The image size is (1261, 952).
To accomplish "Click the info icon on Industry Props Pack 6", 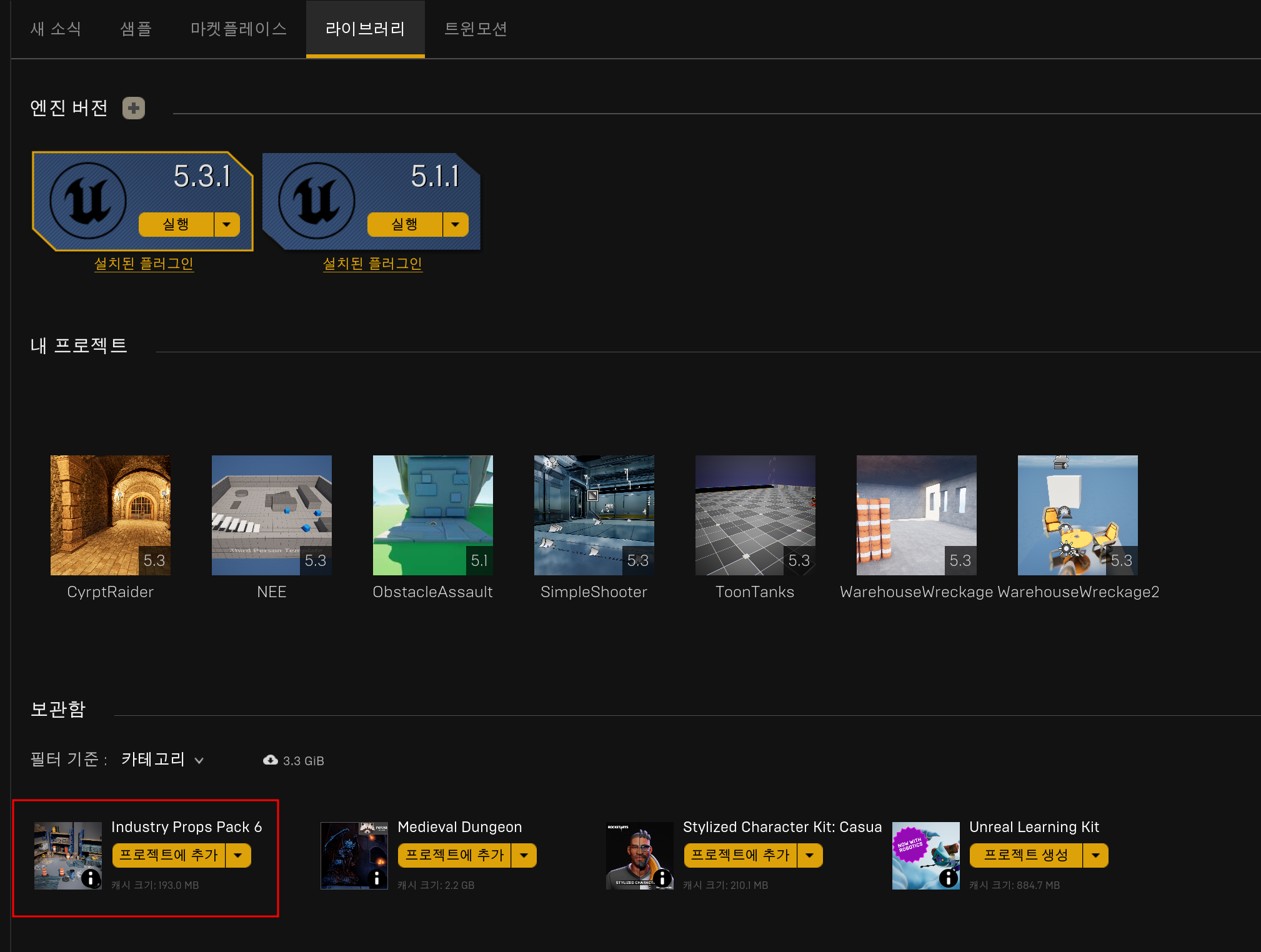I will tap(91, 878).
